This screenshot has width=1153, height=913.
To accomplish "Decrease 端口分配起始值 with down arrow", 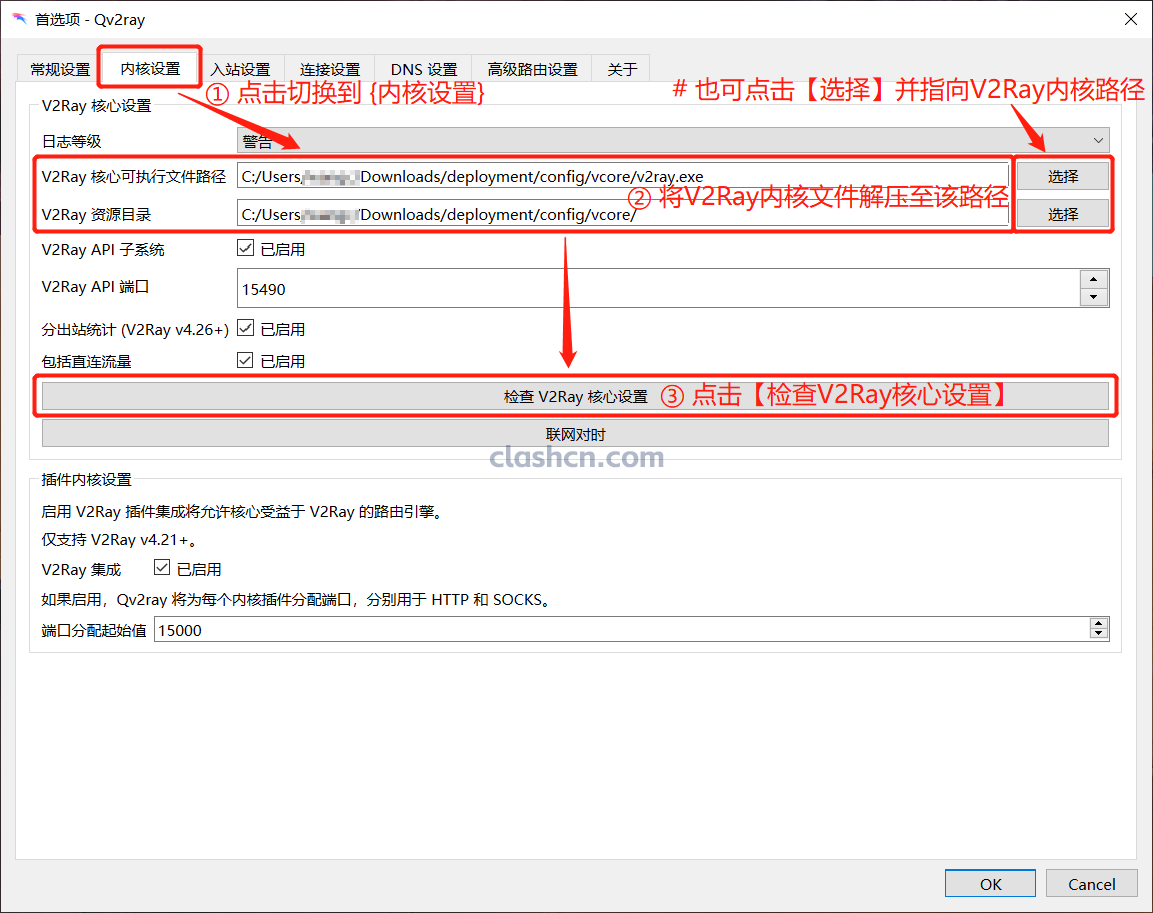I will point(1099,634).
